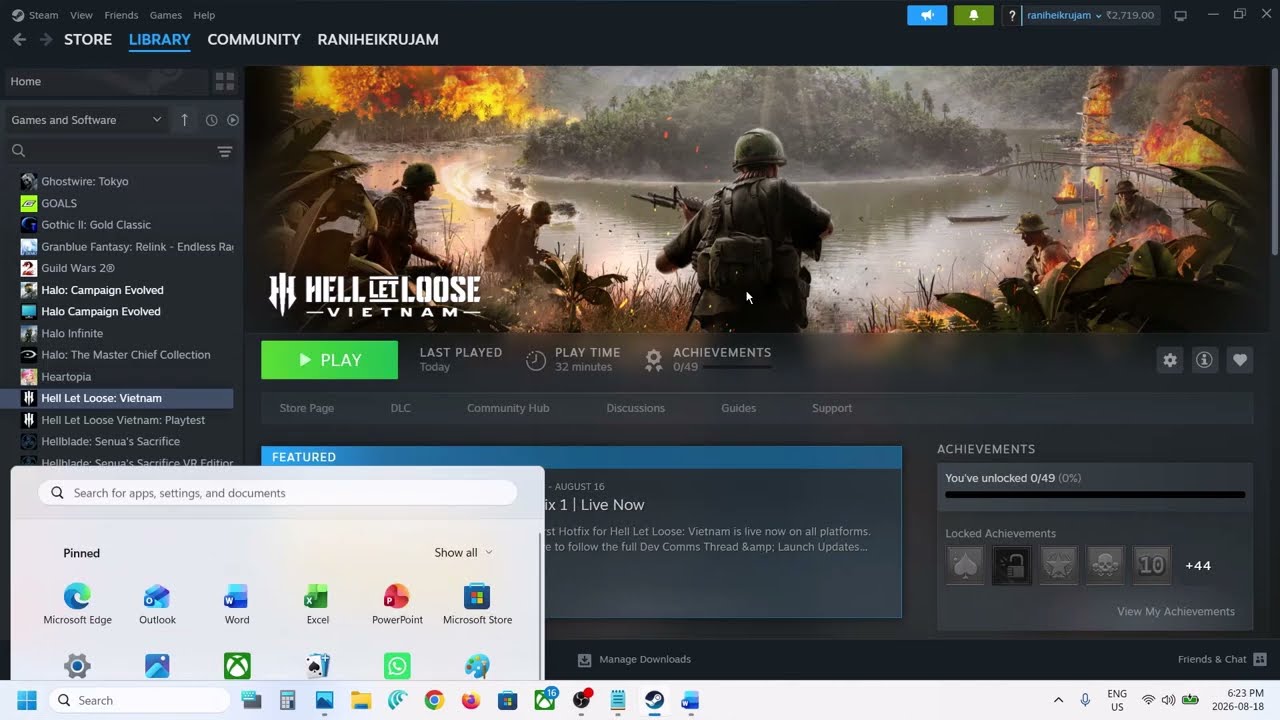Select Hell Let Loose Vietnam: Playtest icon
The height and width of the screenshot is (720, 1280).
click(29, 420)
